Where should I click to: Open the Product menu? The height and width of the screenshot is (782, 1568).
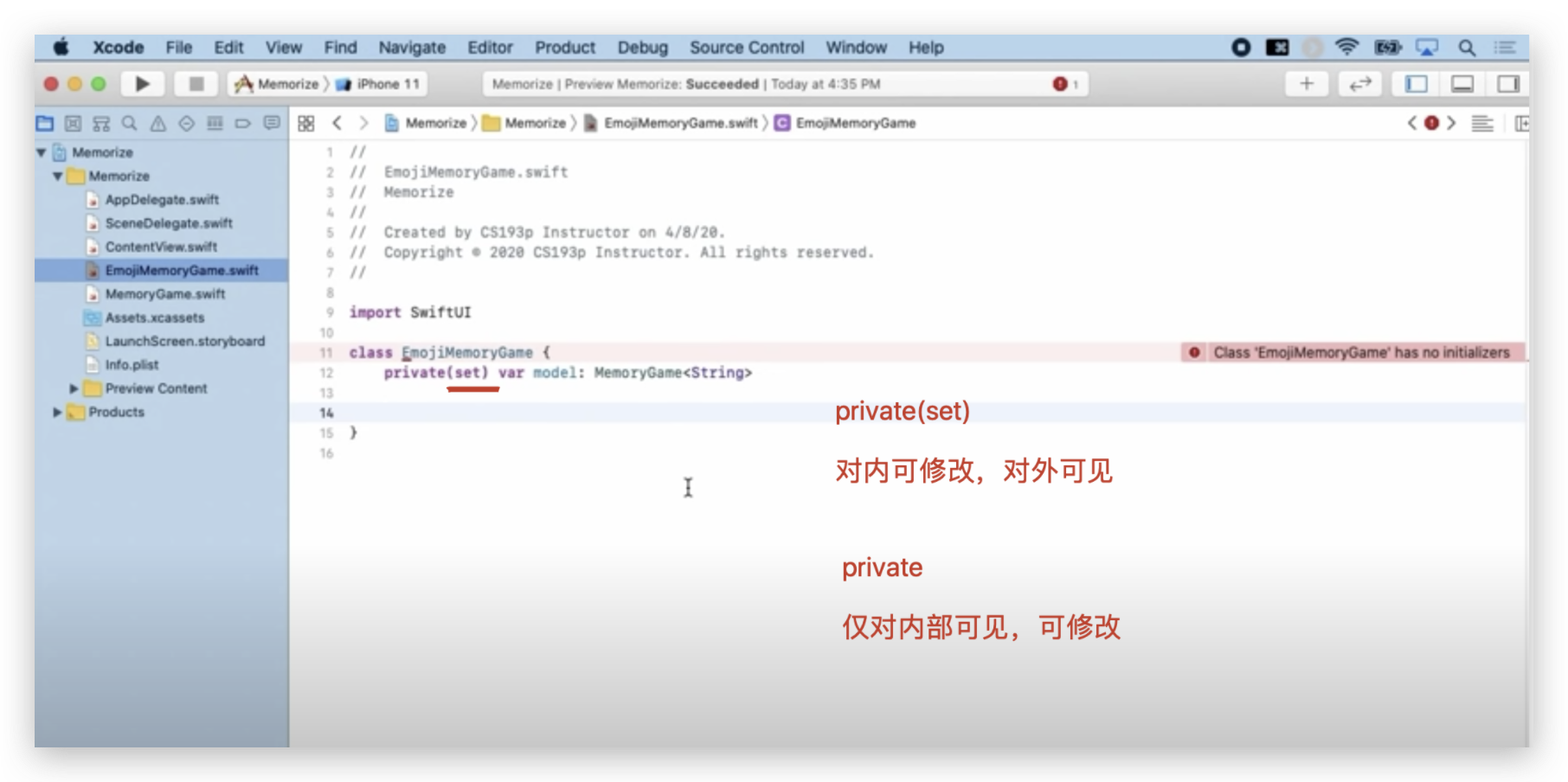565,48
